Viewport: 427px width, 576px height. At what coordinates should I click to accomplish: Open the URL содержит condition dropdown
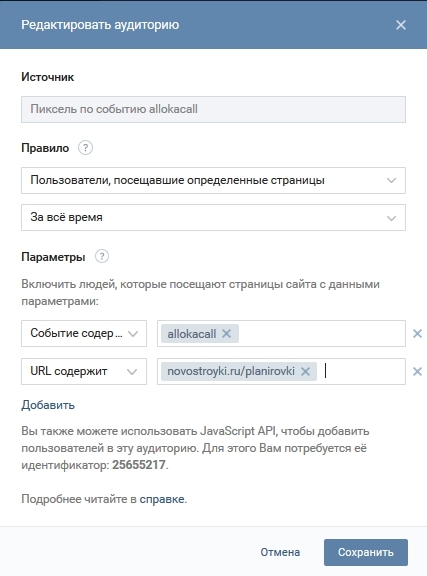tap(84, 371)
